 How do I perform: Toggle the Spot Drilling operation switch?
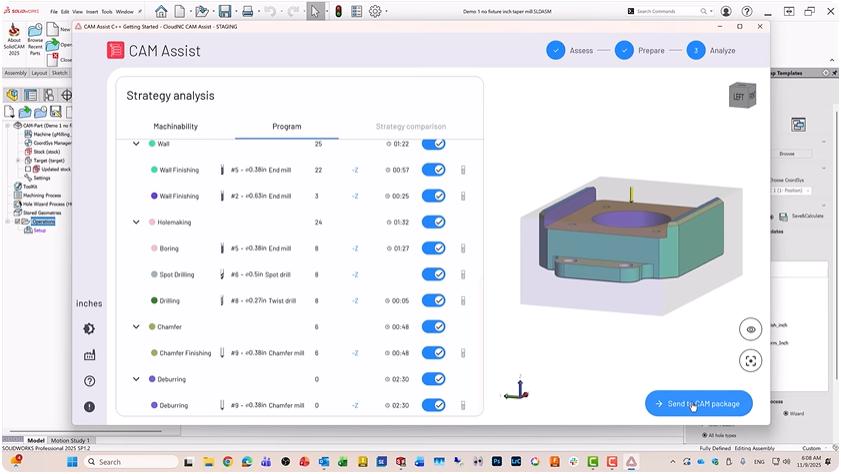point(433,275)
